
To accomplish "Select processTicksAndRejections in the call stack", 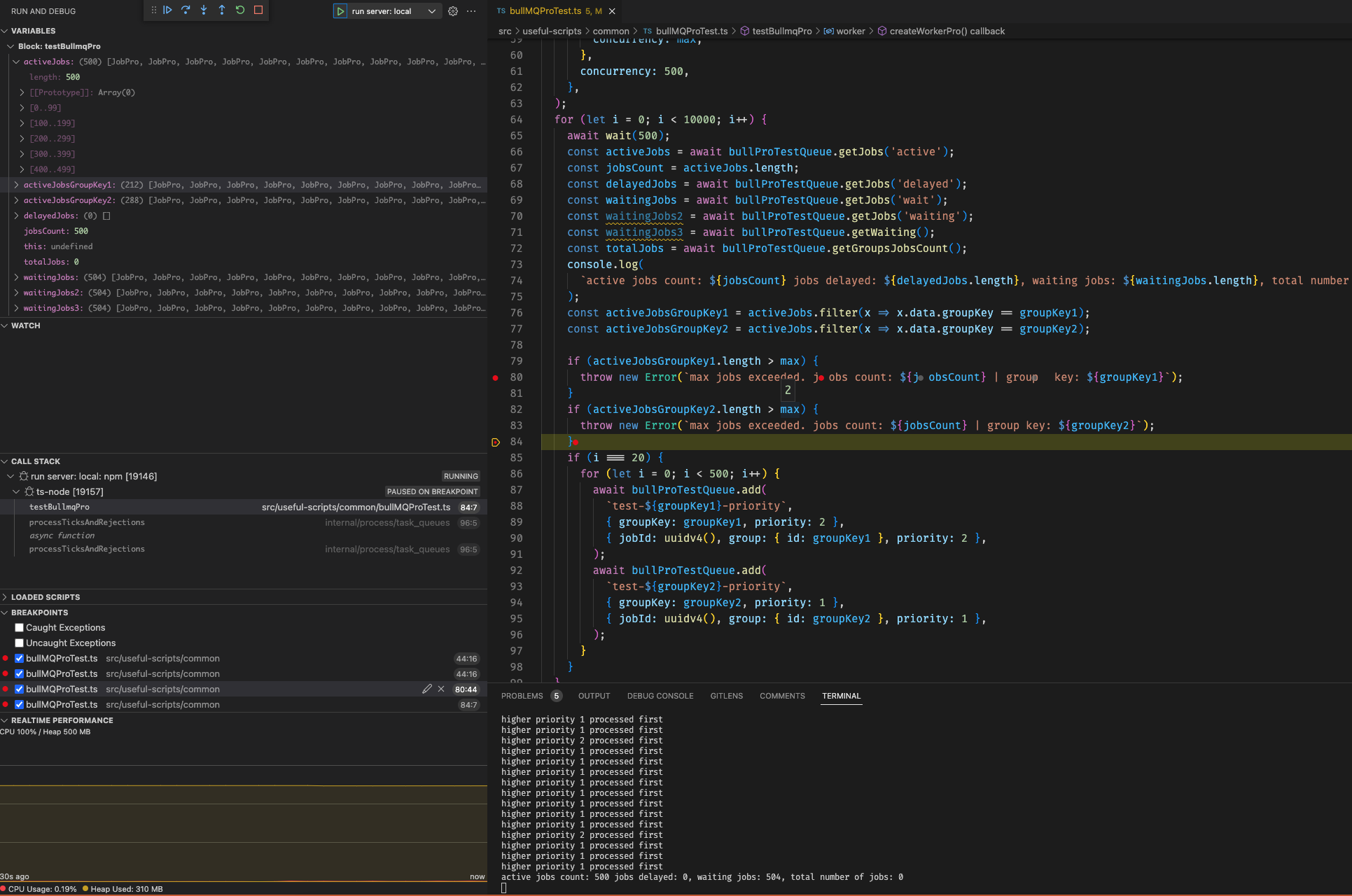I will pos(87,522).
